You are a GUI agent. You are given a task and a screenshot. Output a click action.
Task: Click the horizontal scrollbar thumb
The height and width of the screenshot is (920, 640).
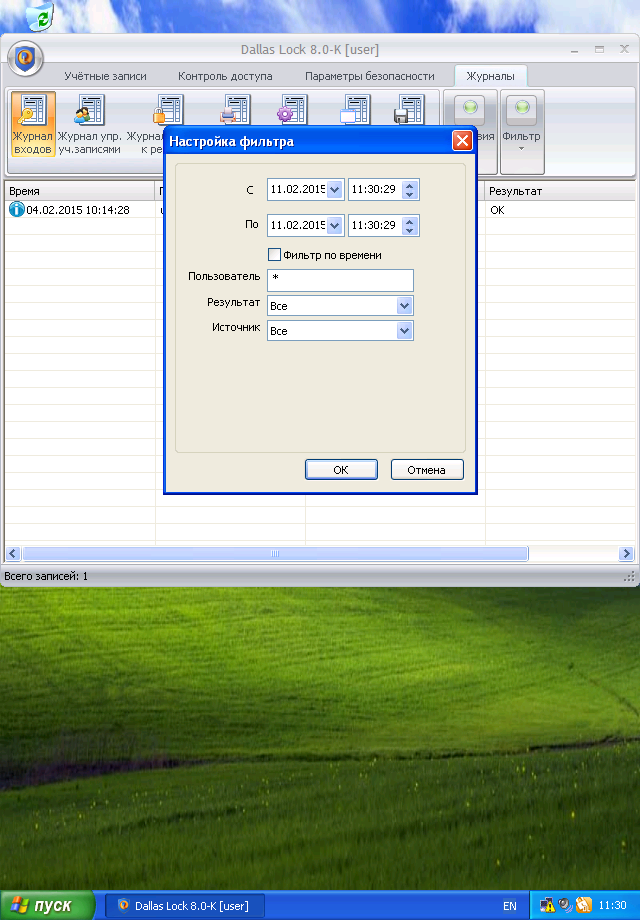275,553
